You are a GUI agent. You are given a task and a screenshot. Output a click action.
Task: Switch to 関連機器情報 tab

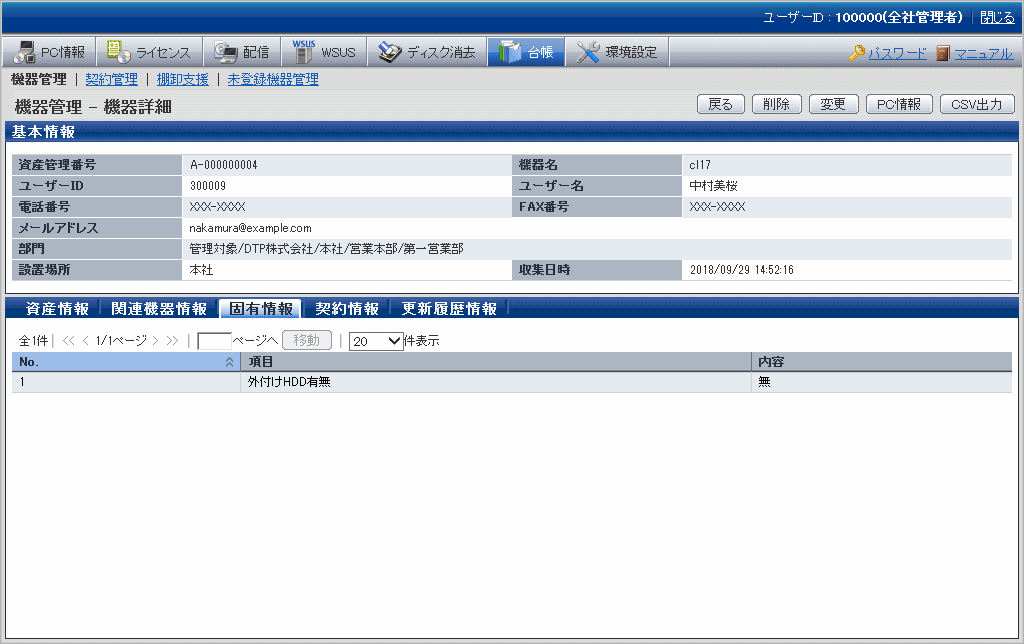[x=159, y=308]
